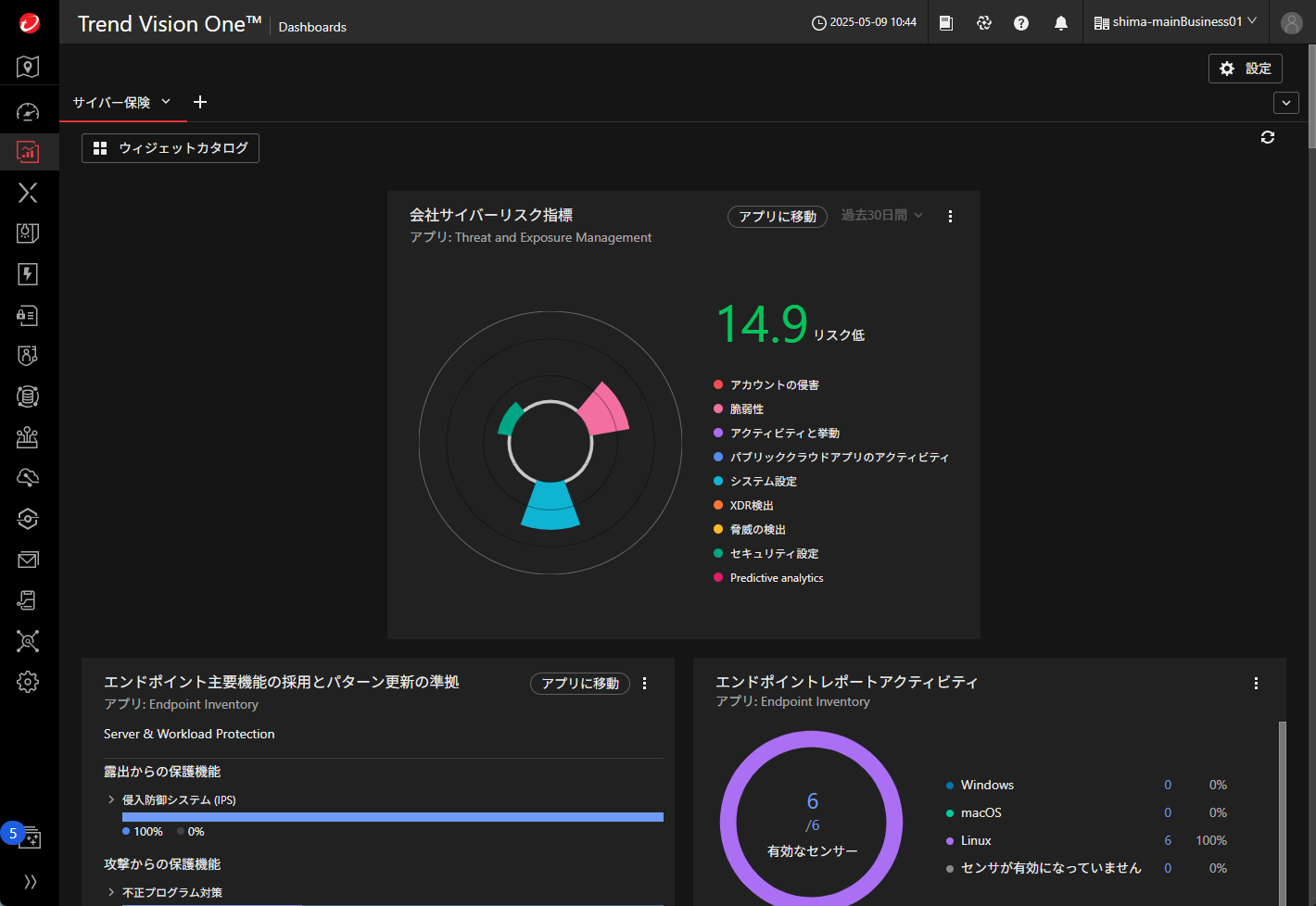
Task: Open the credits circular icon in header
Action: tap(984, 23)
